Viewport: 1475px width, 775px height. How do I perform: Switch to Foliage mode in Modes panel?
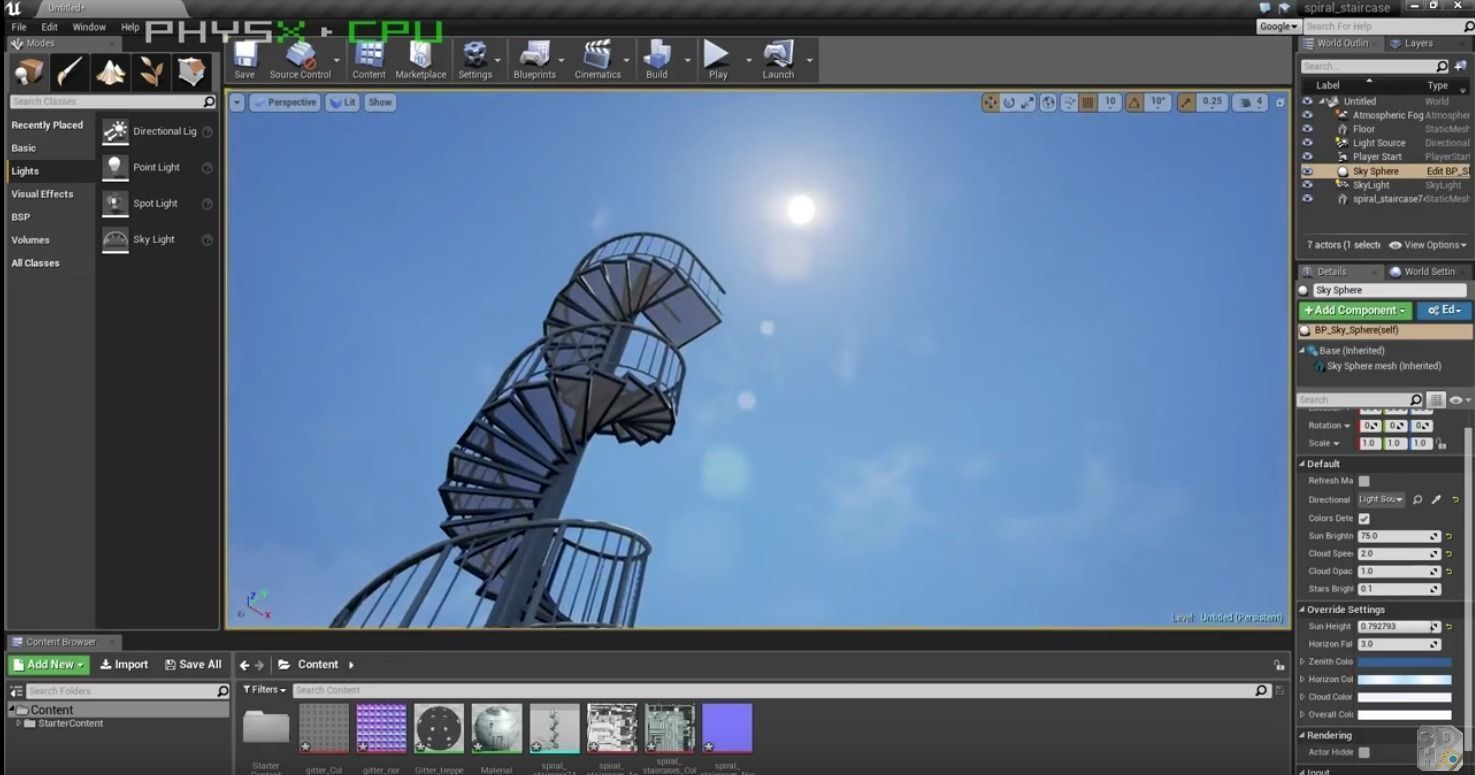coord(151,71)
